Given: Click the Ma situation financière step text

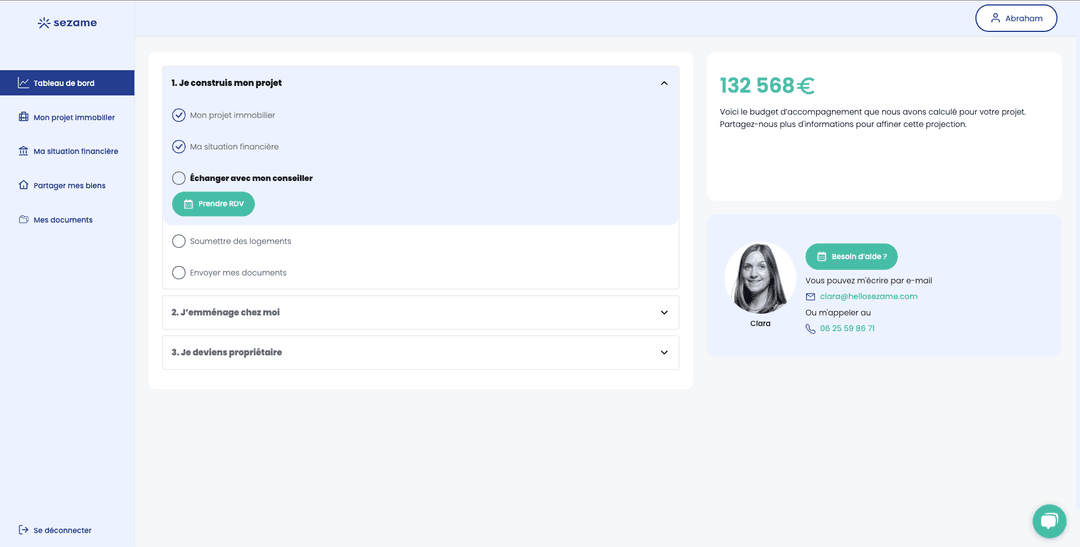Looking at the screenshot, I should 234,147.
